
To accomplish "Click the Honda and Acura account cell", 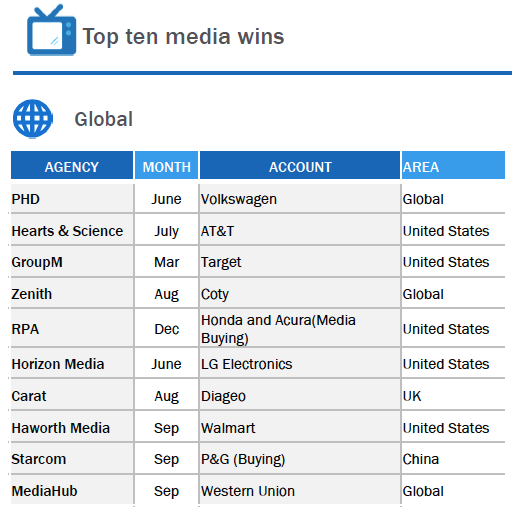I will (300, 329).
